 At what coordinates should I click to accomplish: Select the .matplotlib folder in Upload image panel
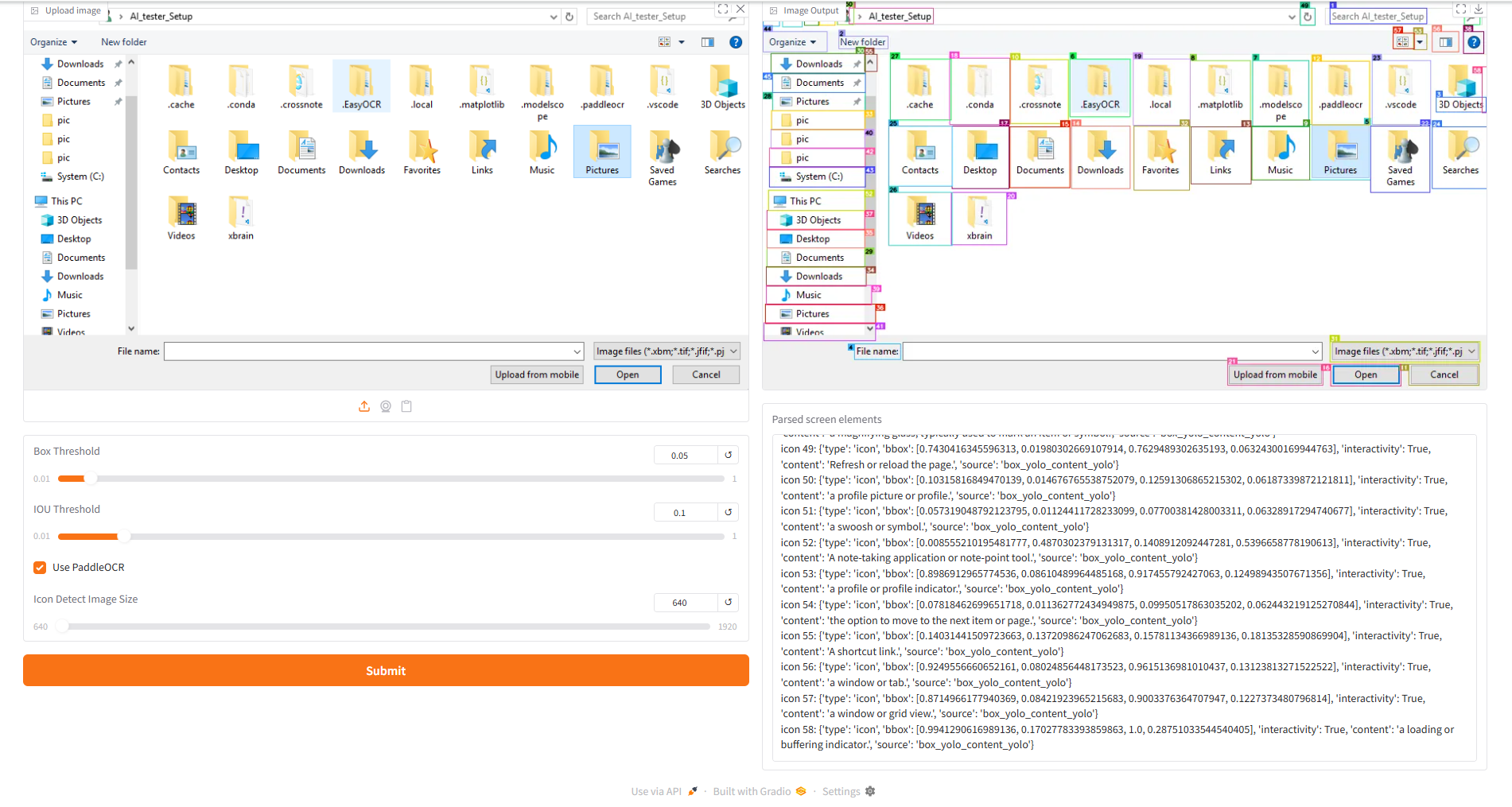(x=482, y=87)
